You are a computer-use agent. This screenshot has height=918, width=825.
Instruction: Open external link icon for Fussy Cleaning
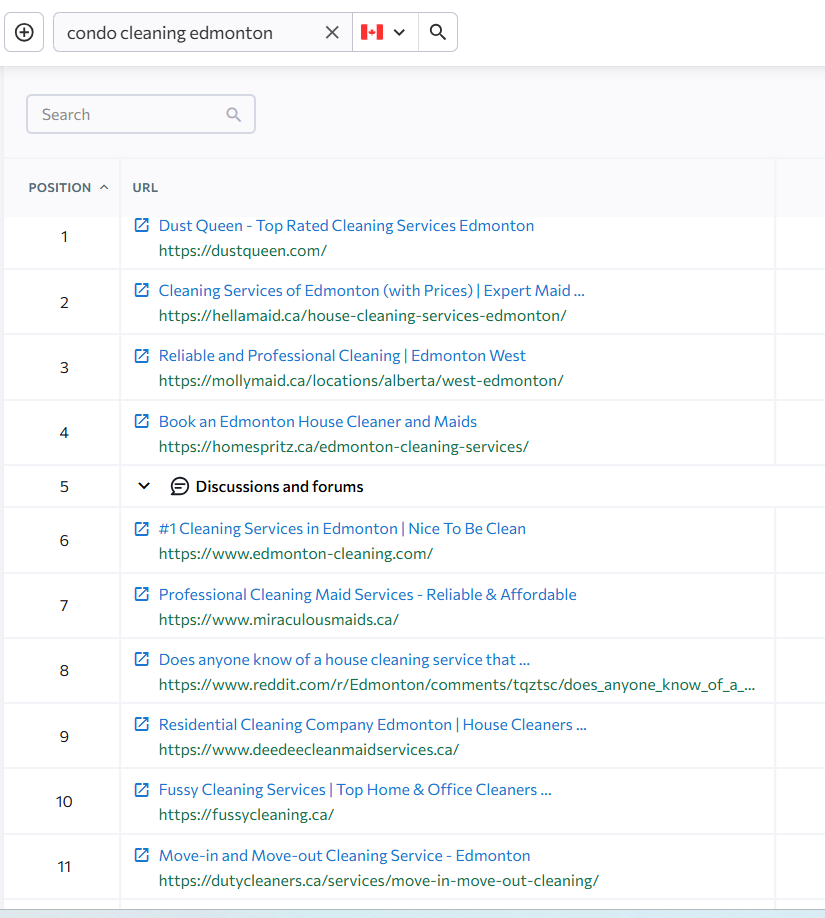click(x=142, y=790)
